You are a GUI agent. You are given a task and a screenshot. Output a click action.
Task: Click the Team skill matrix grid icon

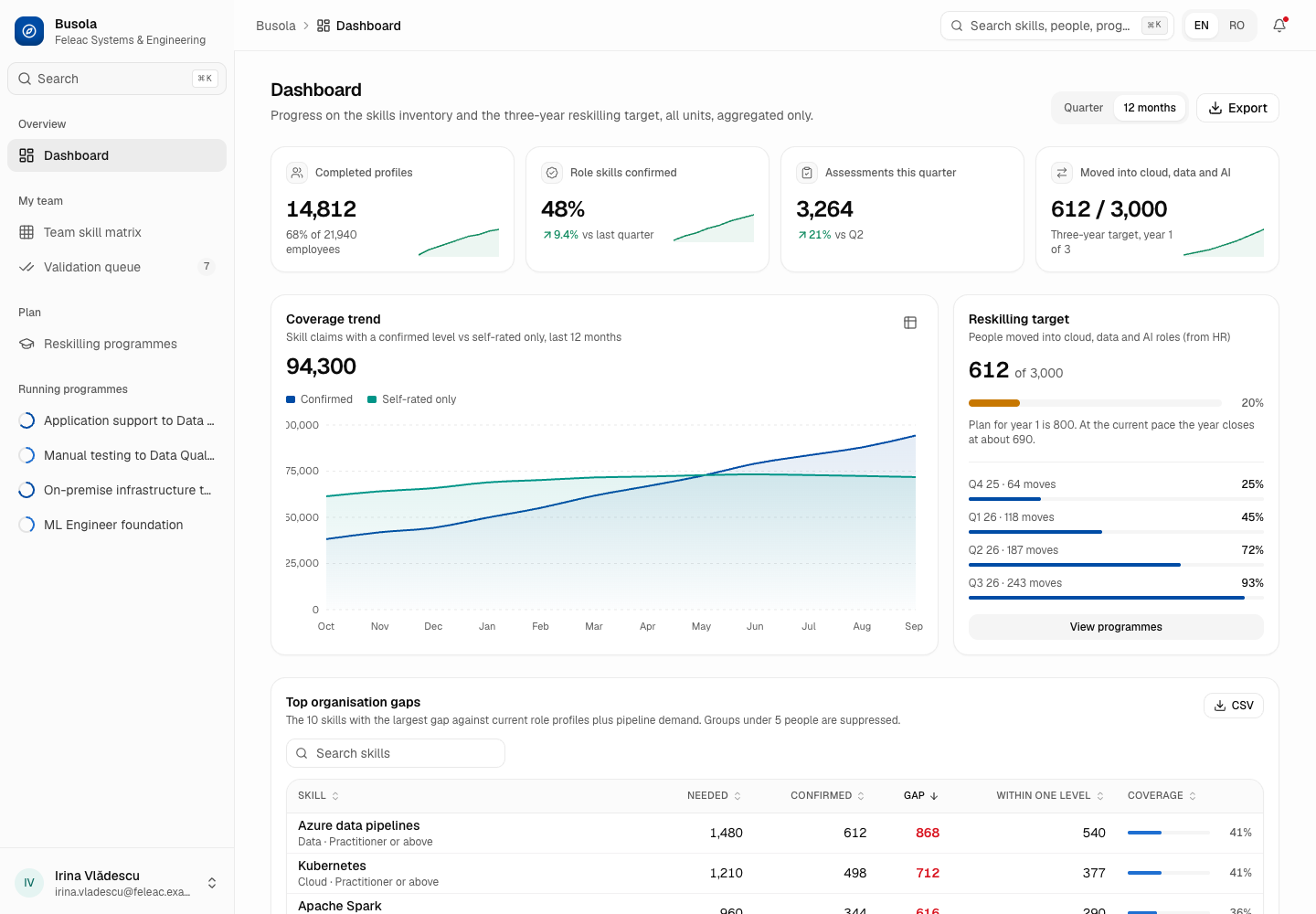click(x=27, y=232)
